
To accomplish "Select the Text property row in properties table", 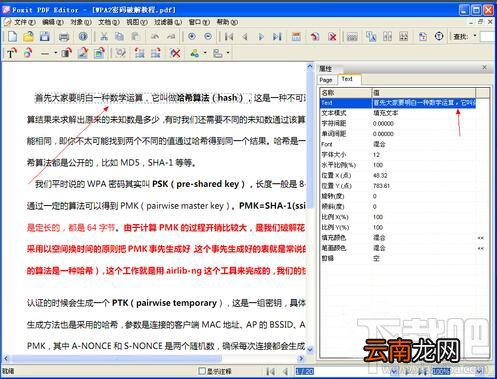I will click(x=398, y=103).
